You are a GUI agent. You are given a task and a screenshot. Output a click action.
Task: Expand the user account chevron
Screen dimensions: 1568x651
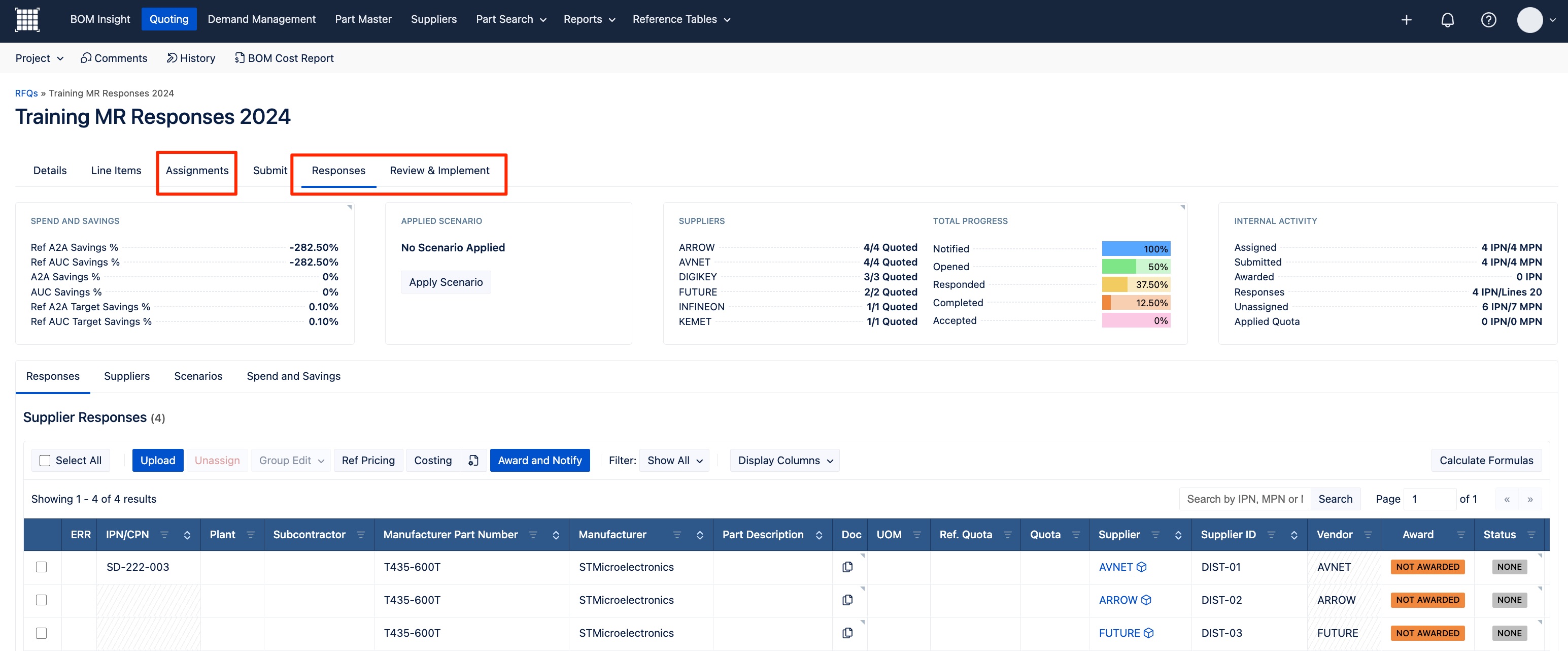pos(1553,20)
